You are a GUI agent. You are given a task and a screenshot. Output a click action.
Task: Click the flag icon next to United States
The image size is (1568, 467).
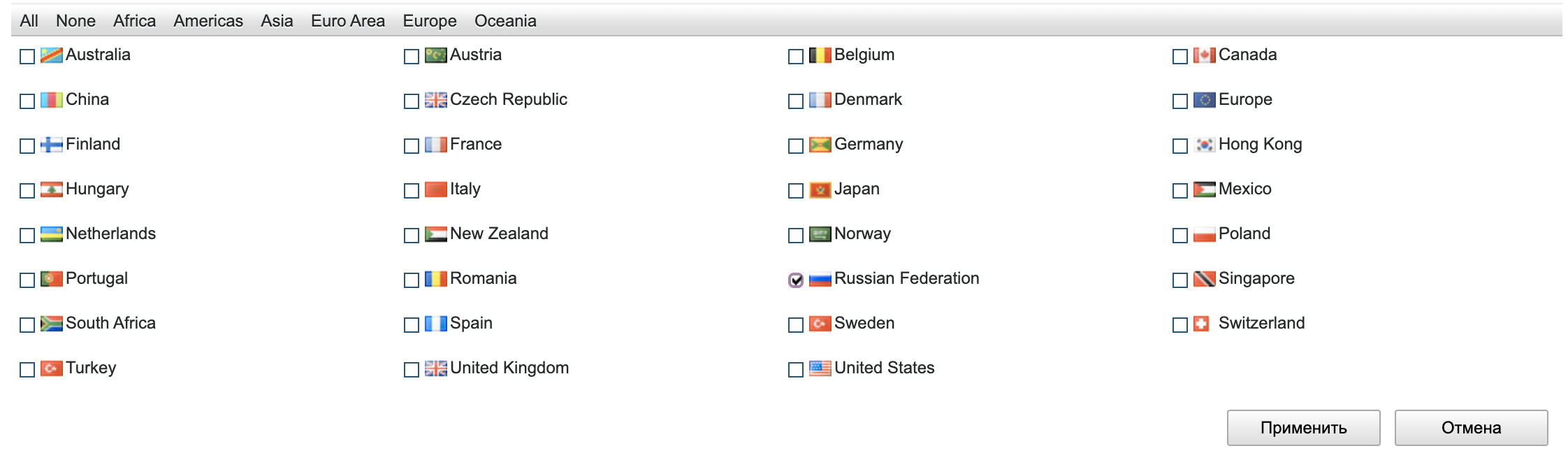pos(820,368)
